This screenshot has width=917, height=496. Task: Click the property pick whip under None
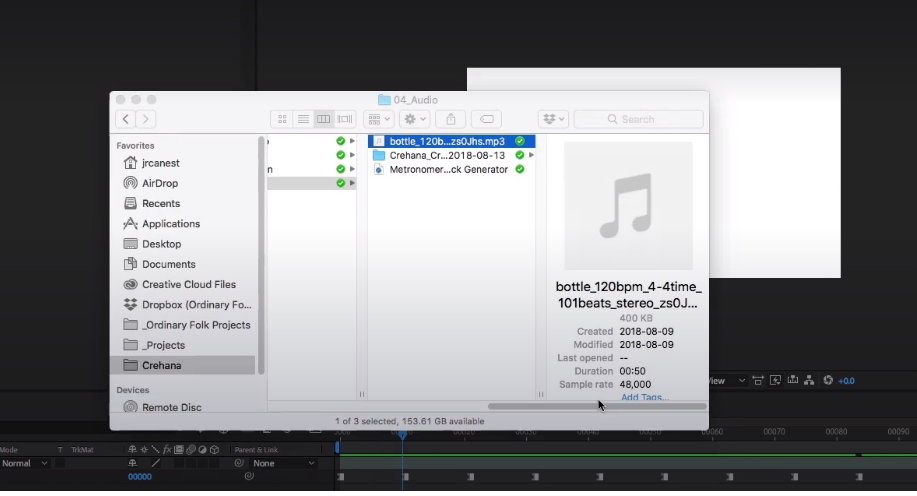[x=249, y=476]
